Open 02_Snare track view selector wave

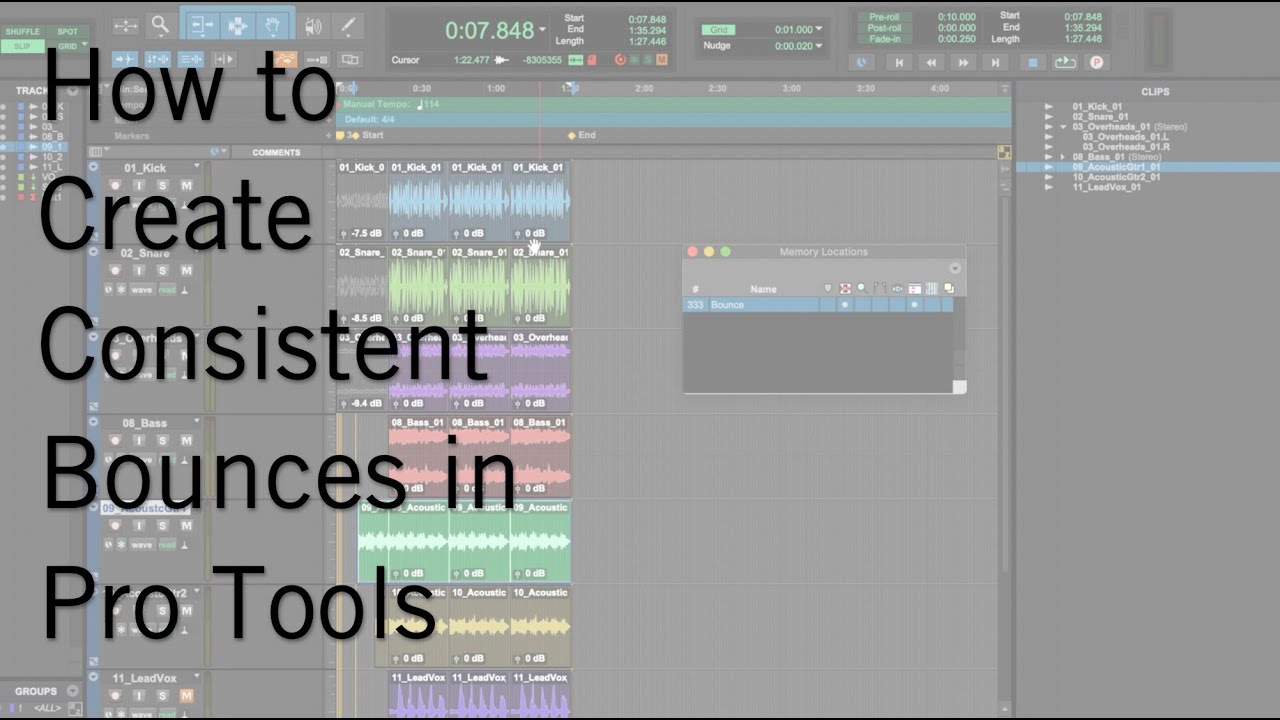pyautogui.click(x=142, y=290)
